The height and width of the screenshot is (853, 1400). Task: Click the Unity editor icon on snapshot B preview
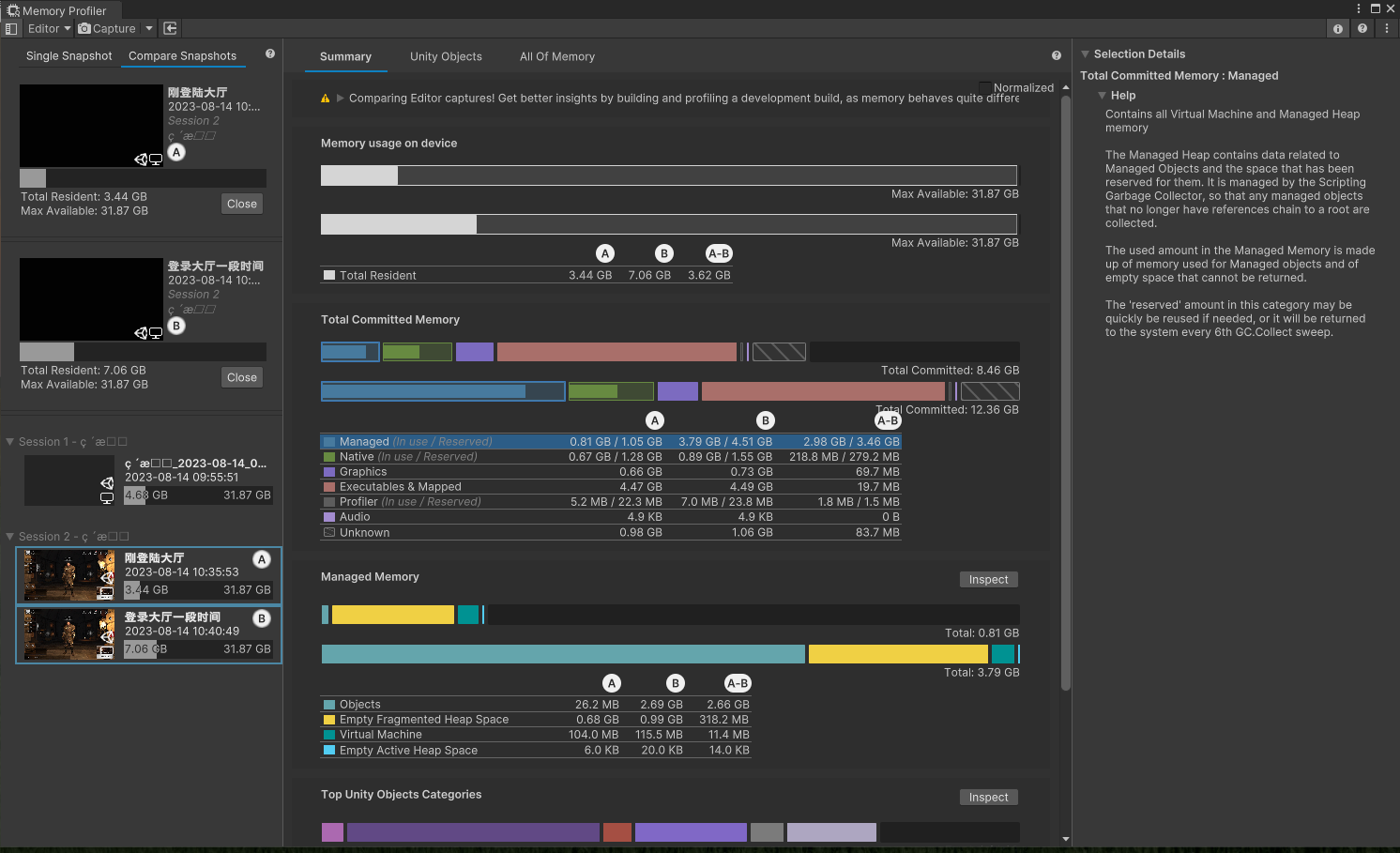(141, 333)
